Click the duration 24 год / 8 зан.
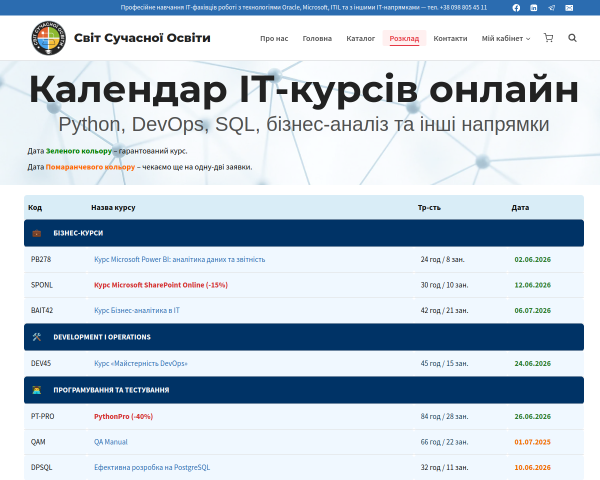This screenshot has width=600, height=480. [x=443, y=260]
